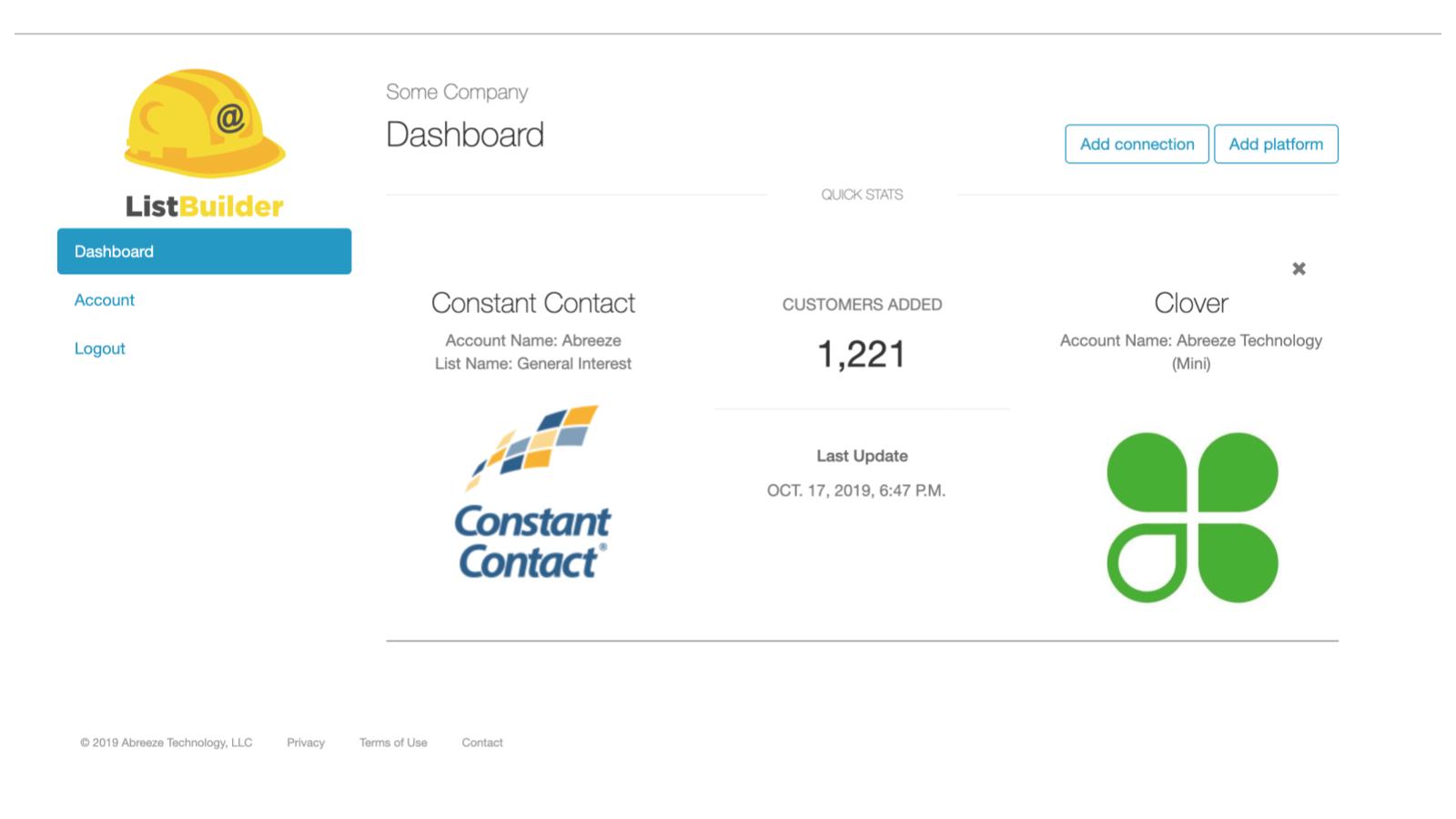Click the Customers Added count 1,221

(x=862, y=352)
